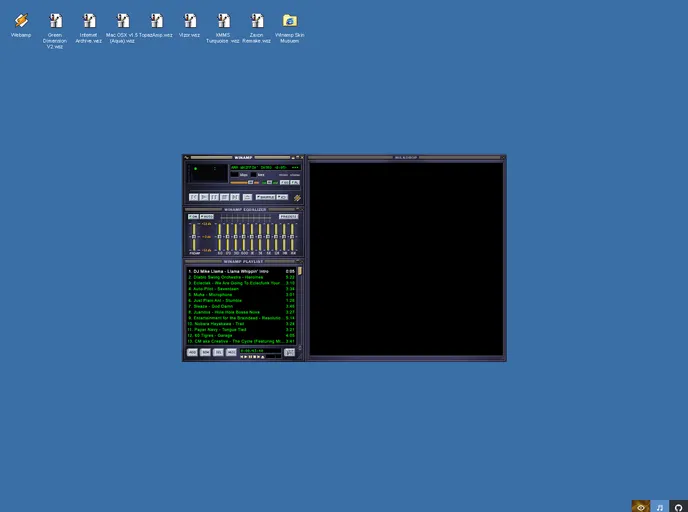Click the music note icon in bottom-right corner
The width and height of the screenshot is (688, 512).
pyautogui.click(x=659, y=506)
